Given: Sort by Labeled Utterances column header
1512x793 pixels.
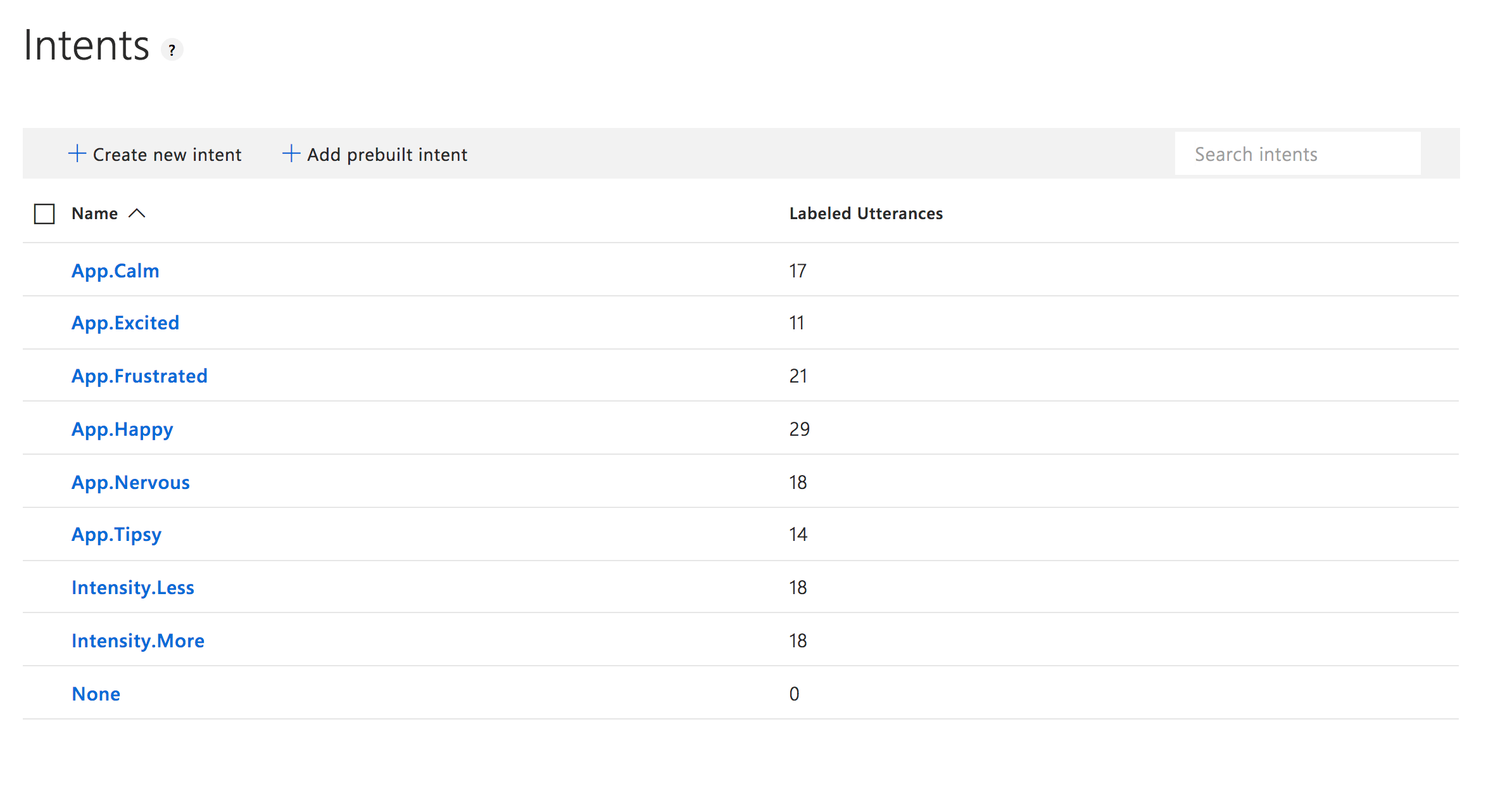Looking at the screenshot, I should (866, 214).
